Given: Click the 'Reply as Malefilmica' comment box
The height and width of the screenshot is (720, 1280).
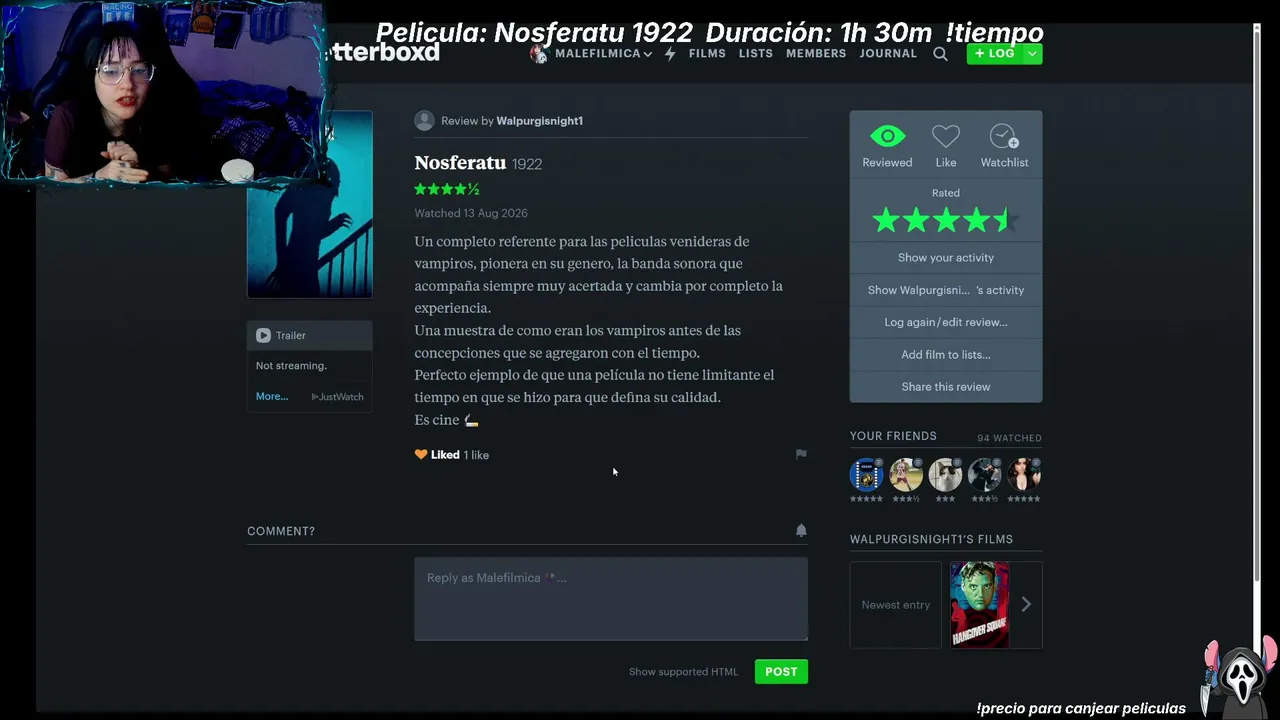Looking at the screenshot, I should (611, 598).
